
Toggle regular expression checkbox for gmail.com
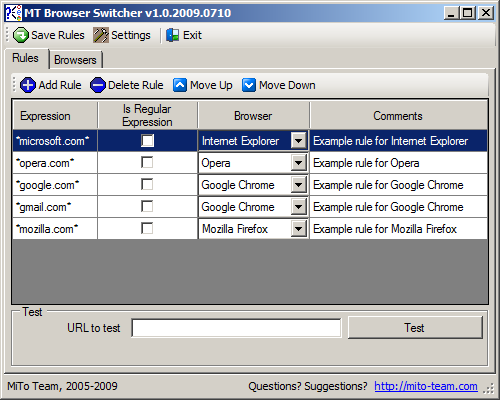click(x=147, y=207)
